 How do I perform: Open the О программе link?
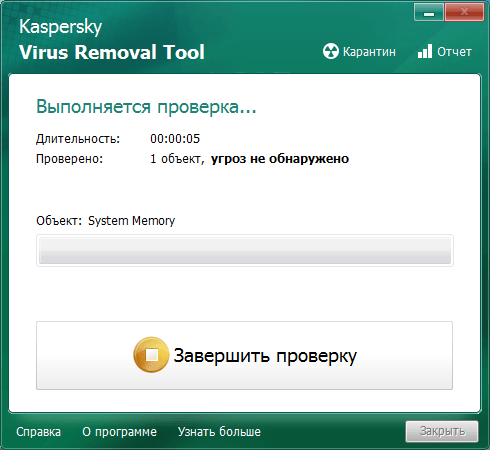119,432
